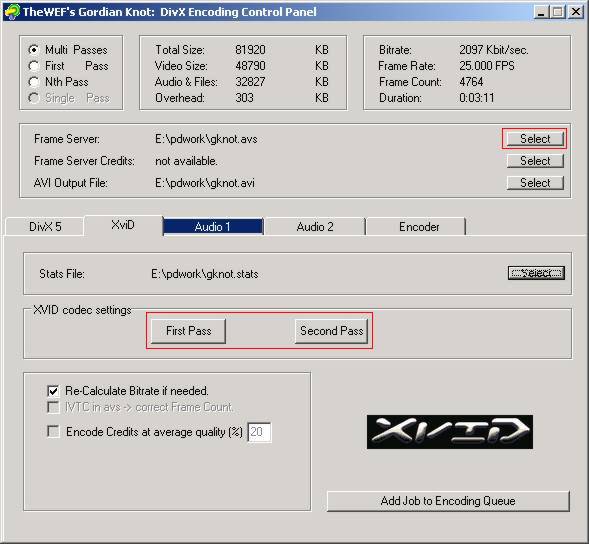Image resolution: width=589 pixels, height=544 pixels.
Task: Select the Nth Pass radio button
Action: coord(34,82)
